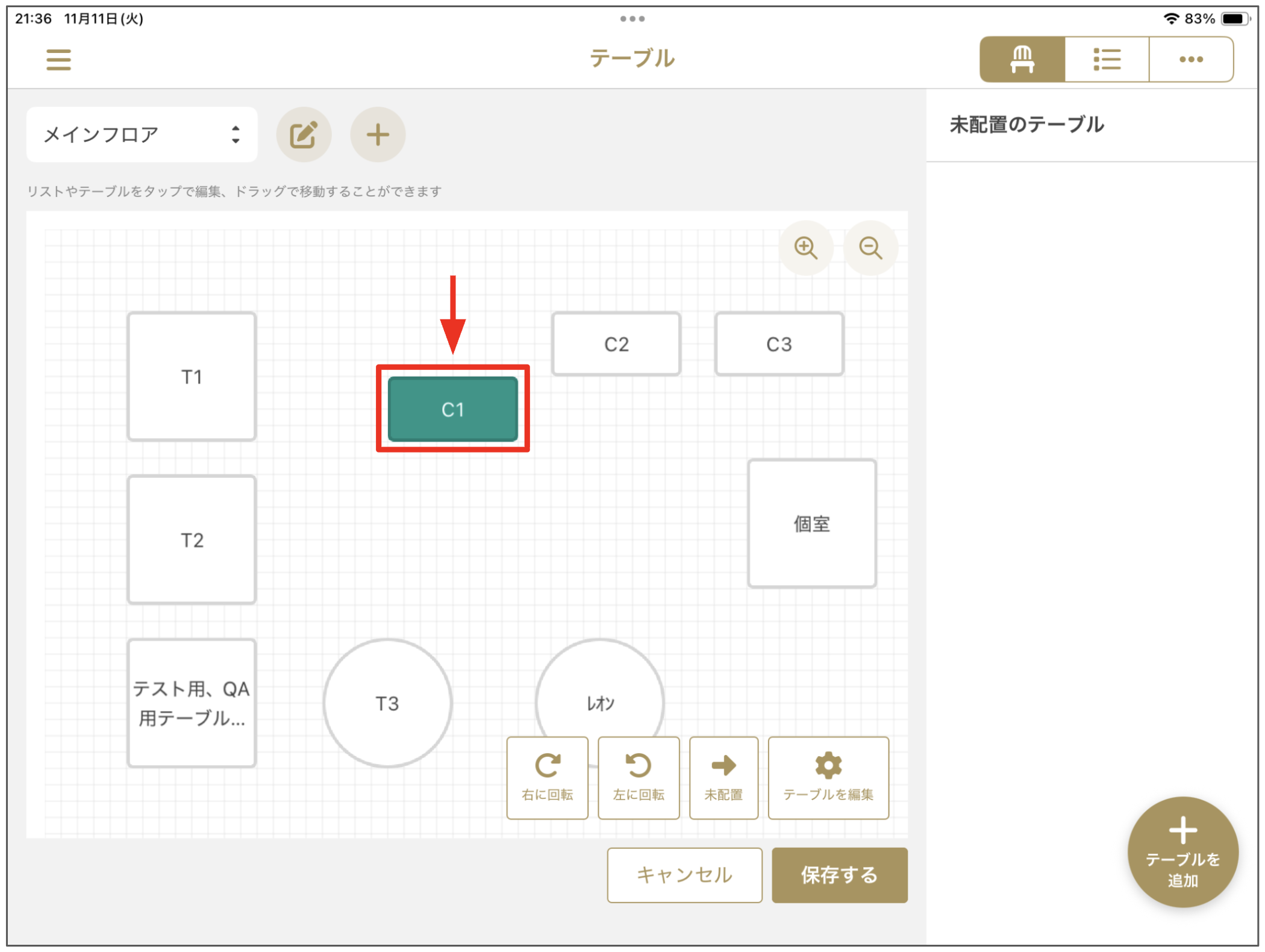Open table settings via テーブルを編集 gear icon
Screen dimensions: 1265x952
[x=828, y=777]
